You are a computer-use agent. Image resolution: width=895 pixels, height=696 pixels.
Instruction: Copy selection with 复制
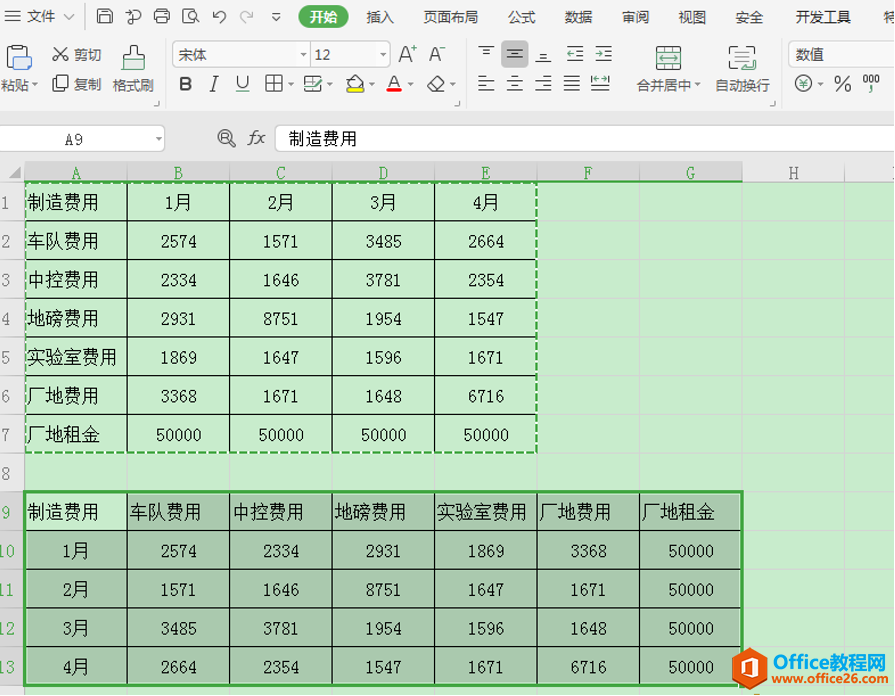coord(76,84)
